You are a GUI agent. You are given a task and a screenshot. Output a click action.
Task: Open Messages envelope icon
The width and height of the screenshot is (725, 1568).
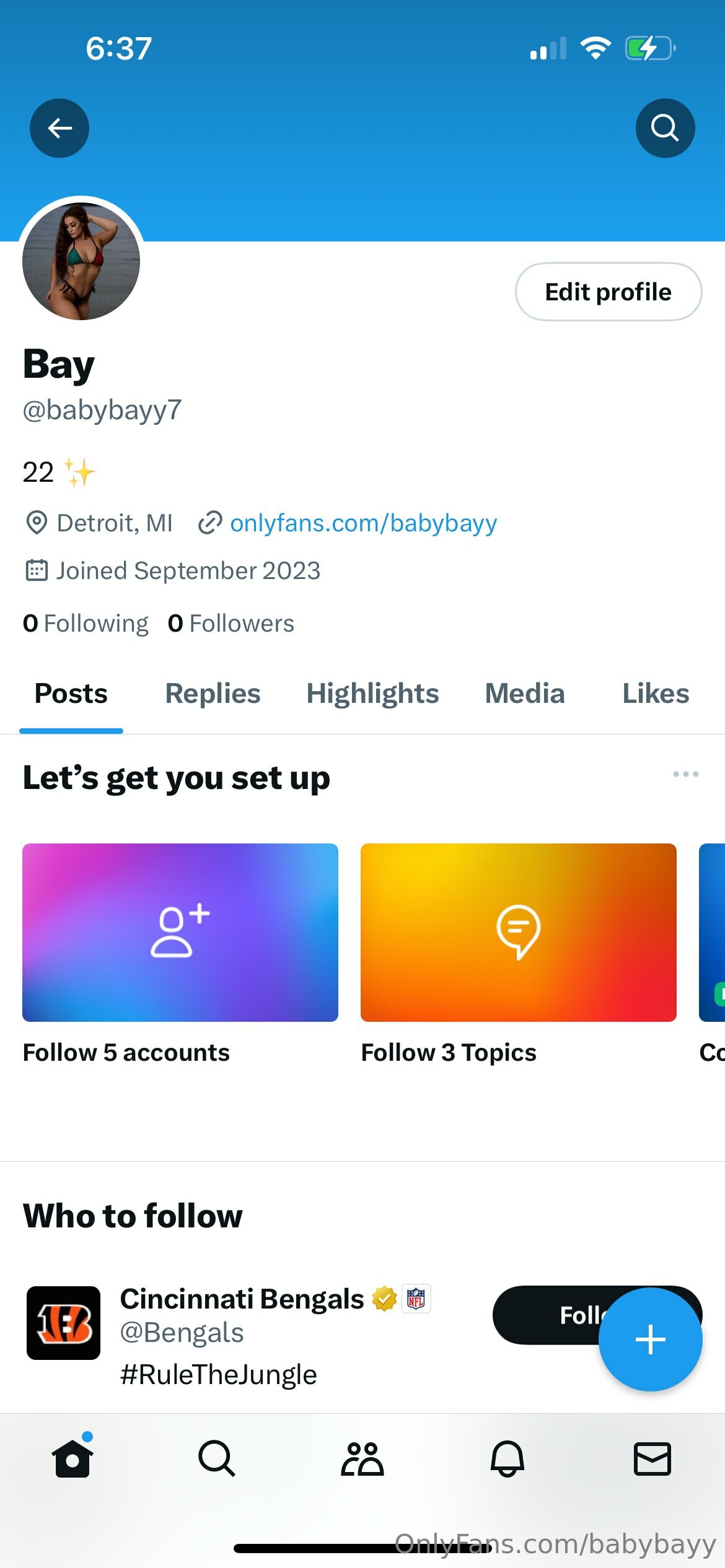pos(652,1458)
